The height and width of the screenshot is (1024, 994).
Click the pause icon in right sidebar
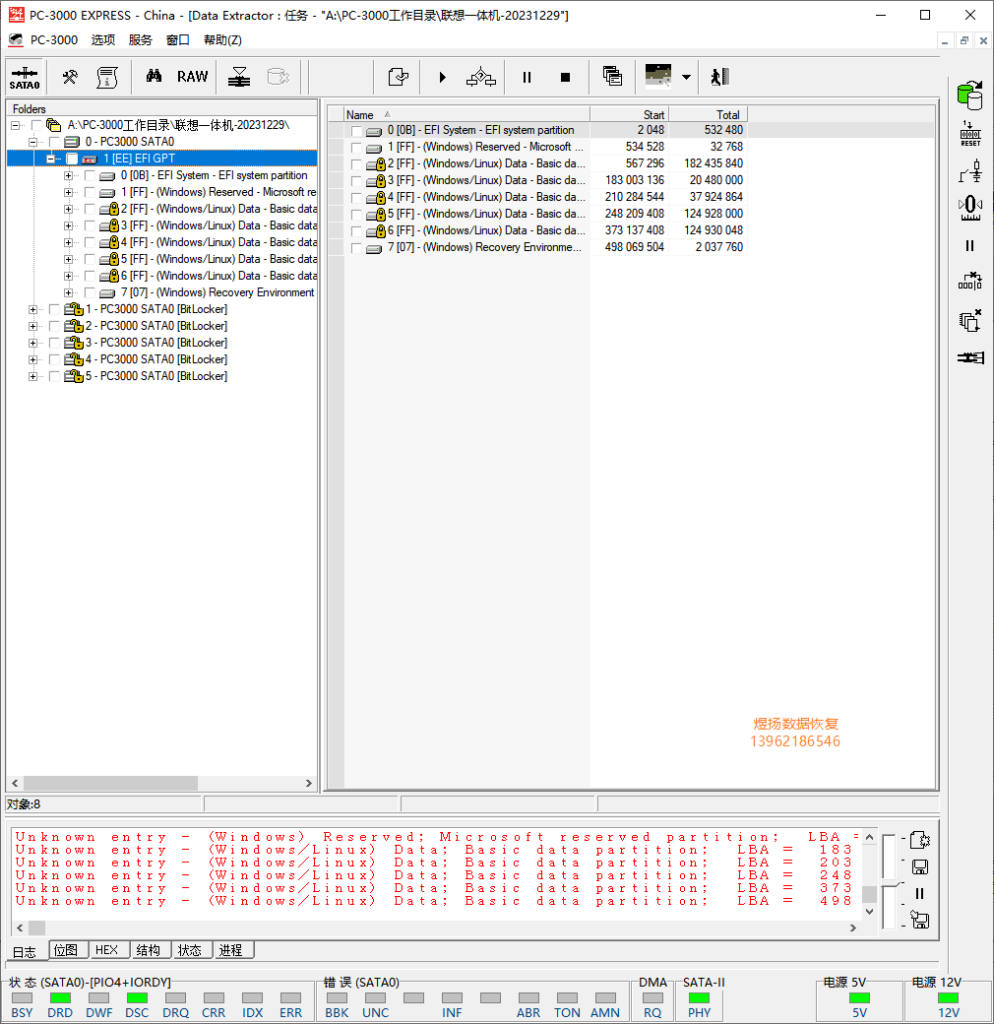pyautogui.click(x=970, y=246)
